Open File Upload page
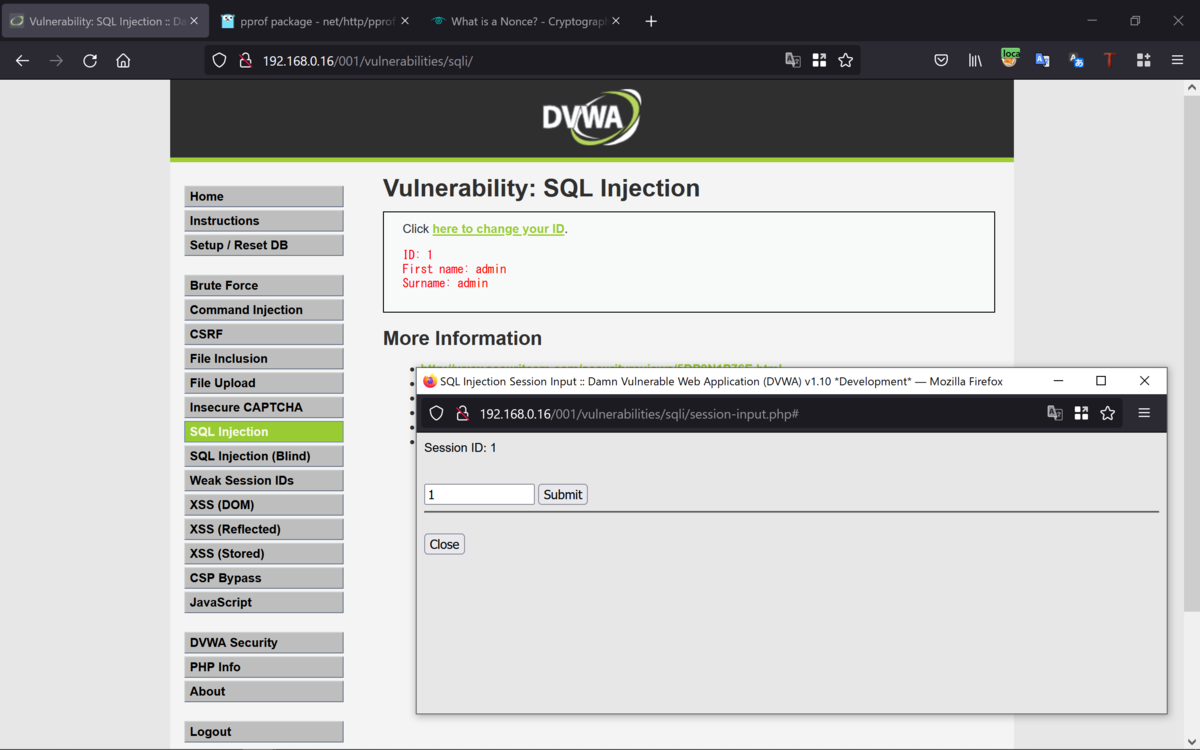The width and height of the screenshot is (1200, 750). pos(264,383)
